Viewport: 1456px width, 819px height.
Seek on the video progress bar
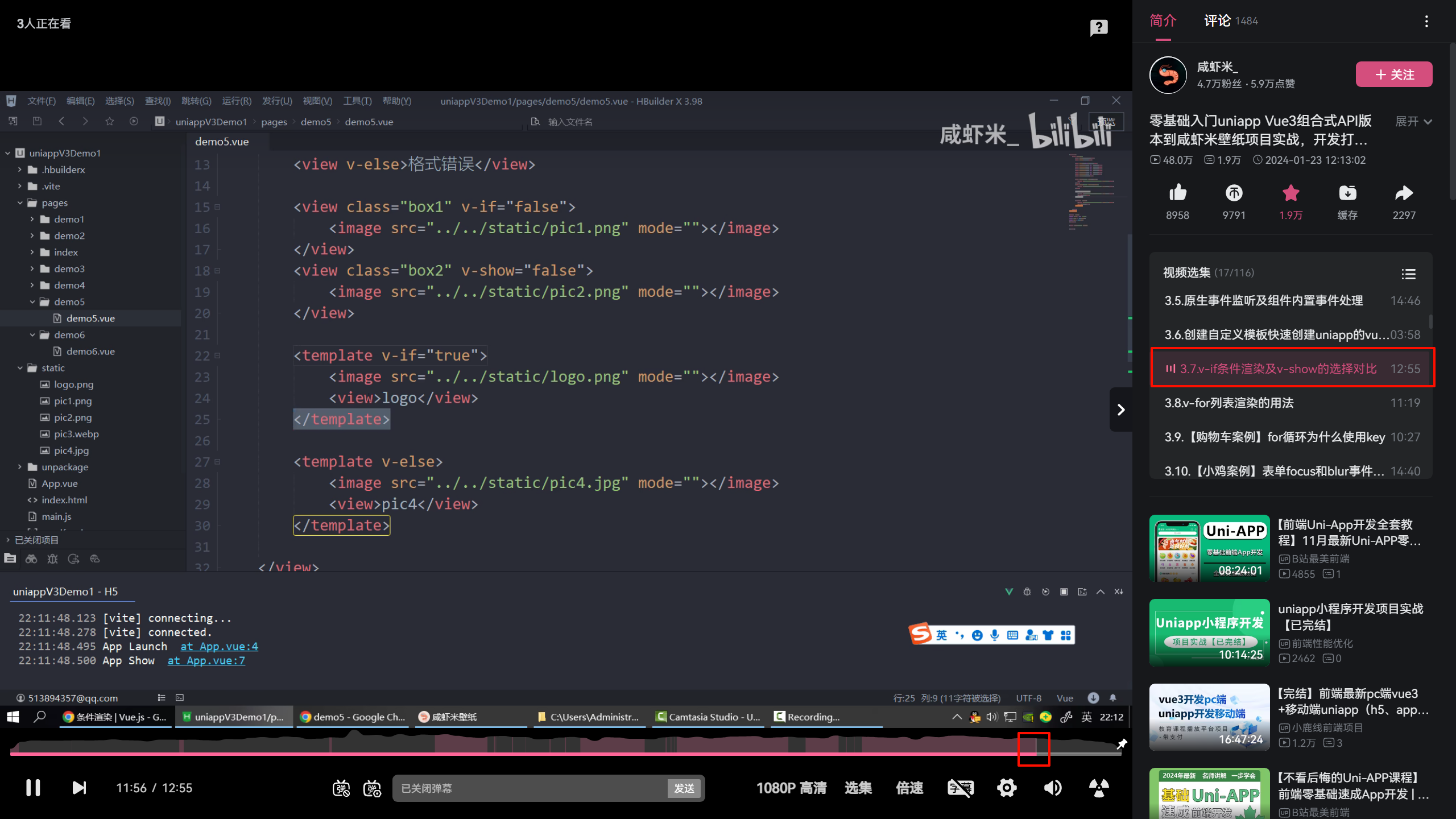(x=565, y=754)
